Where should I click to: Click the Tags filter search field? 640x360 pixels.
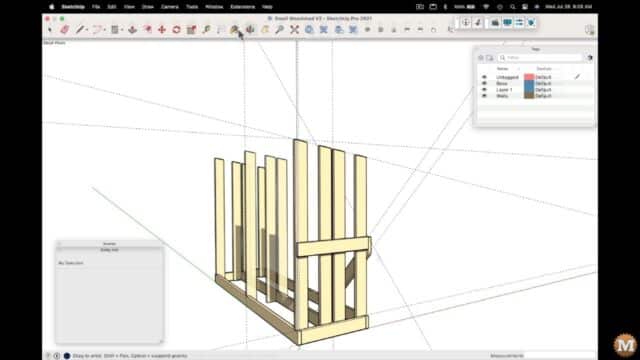(x=540, y=58)
